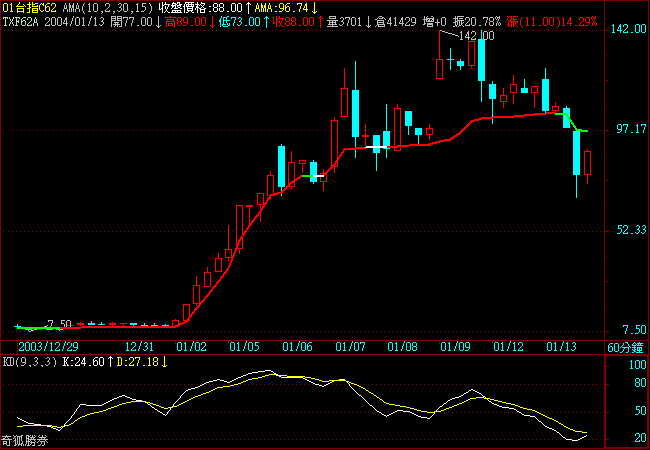
Task: Click the 97.17 price axis label
Action: tap(631, 130)
